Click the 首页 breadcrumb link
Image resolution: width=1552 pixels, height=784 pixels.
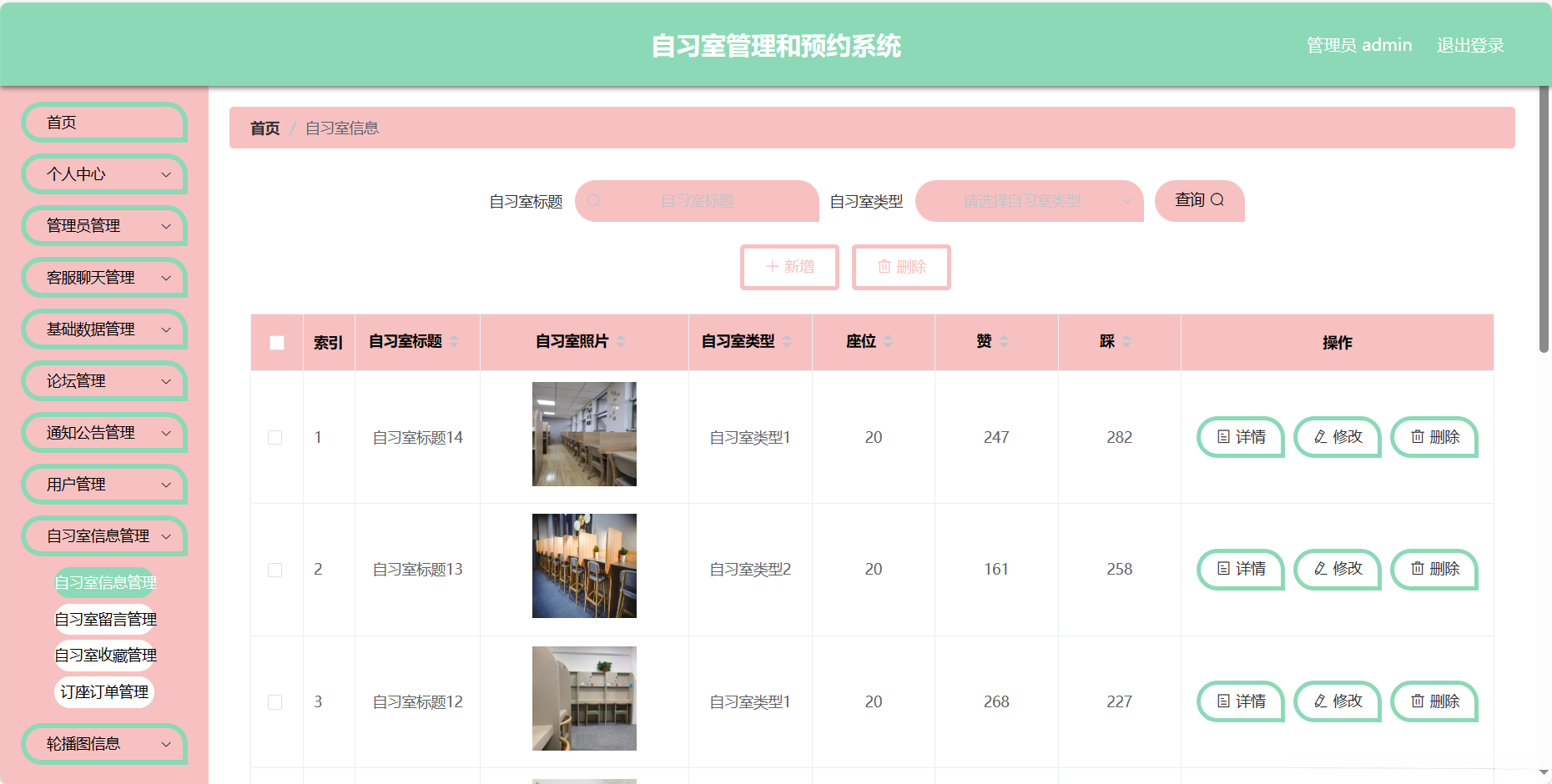(x=265, y=128)
